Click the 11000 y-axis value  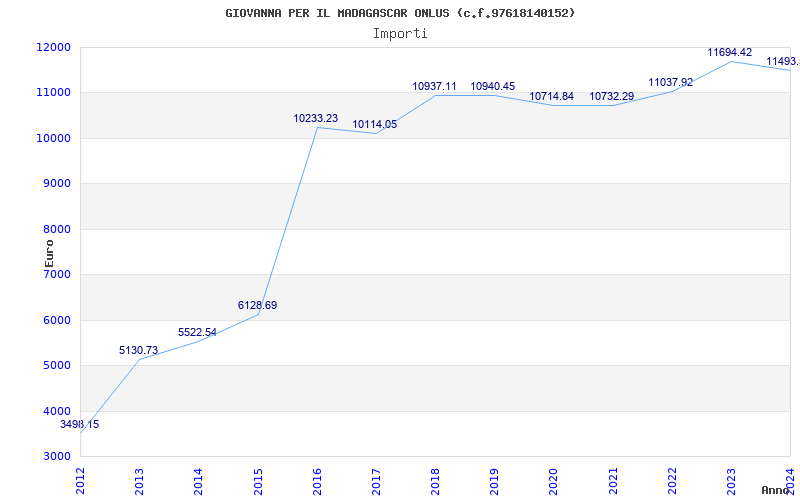pos(53,93)
